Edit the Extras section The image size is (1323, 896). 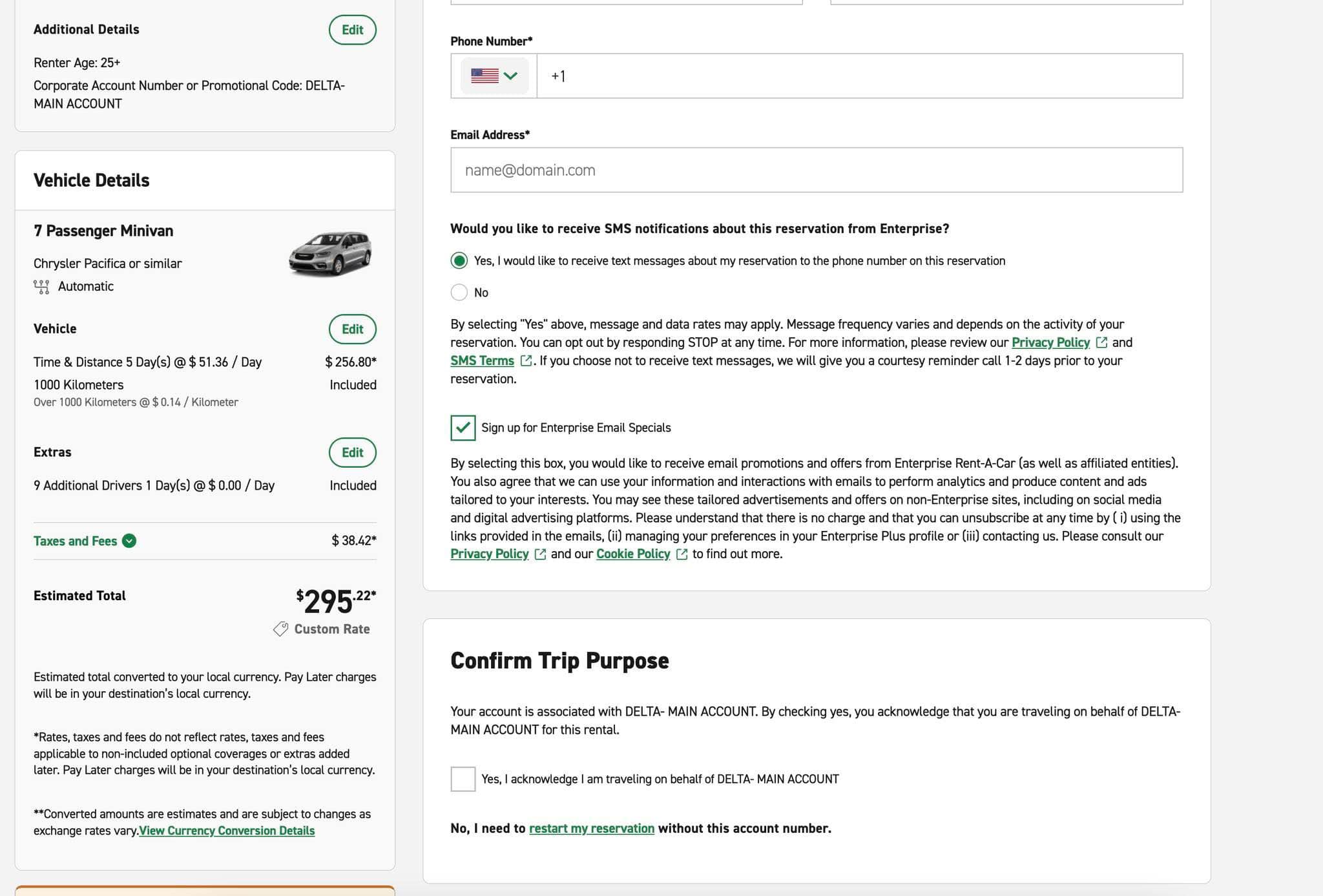[353, 452]
